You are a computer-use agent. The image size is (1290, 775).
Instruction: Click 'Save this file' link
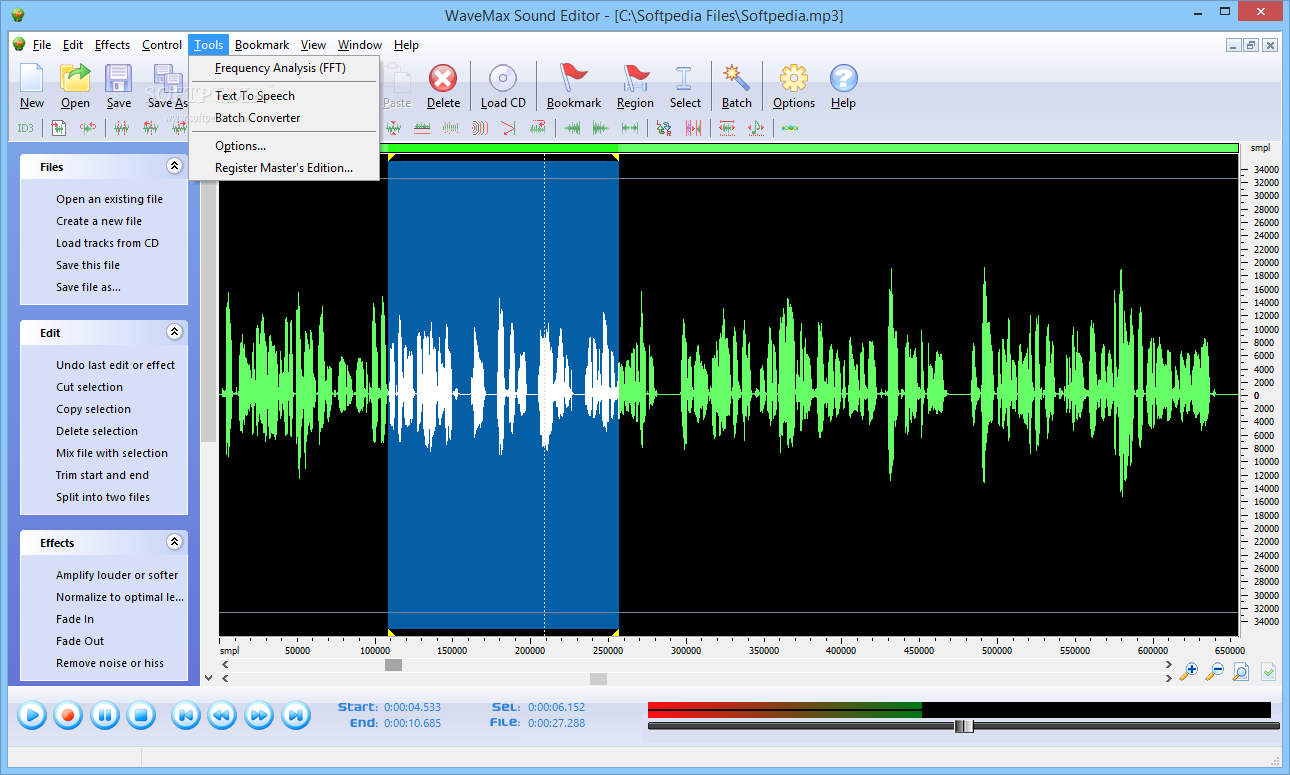pos(88,265)
